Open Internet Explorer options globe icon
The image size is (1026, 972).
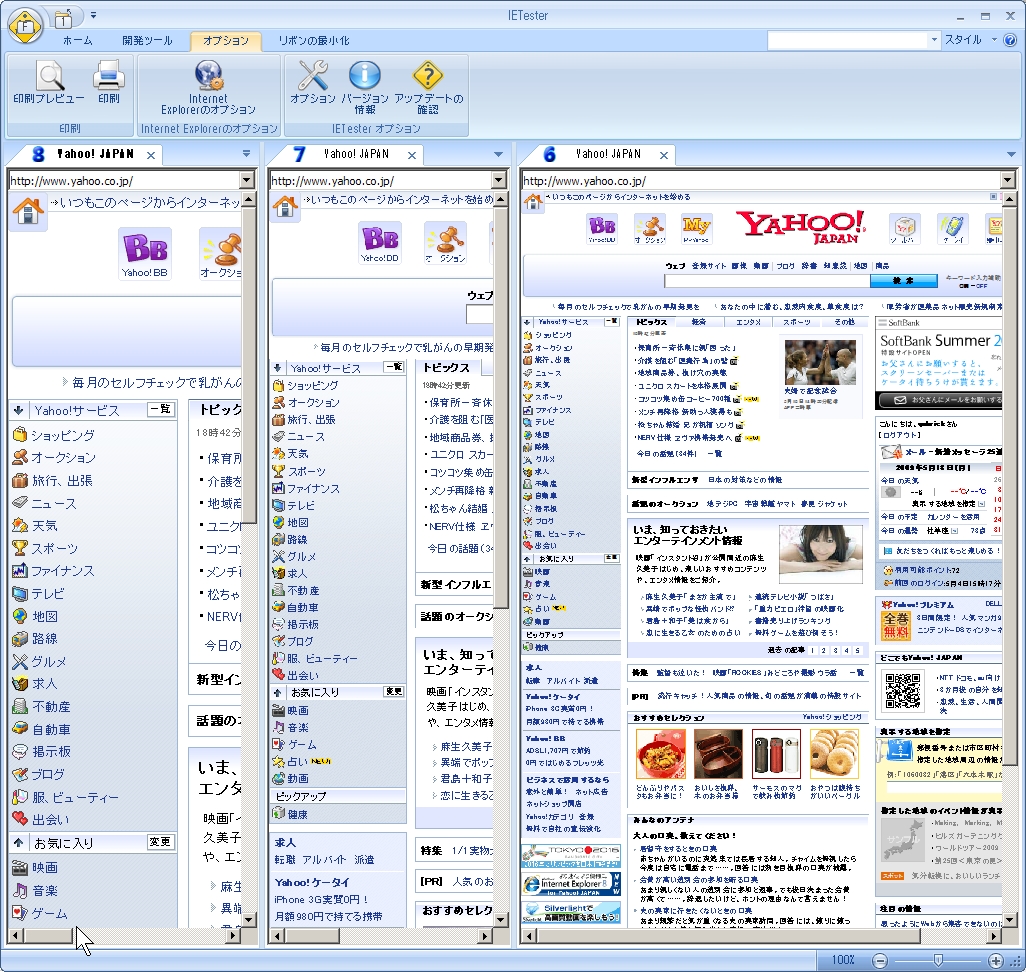(209, 75)
